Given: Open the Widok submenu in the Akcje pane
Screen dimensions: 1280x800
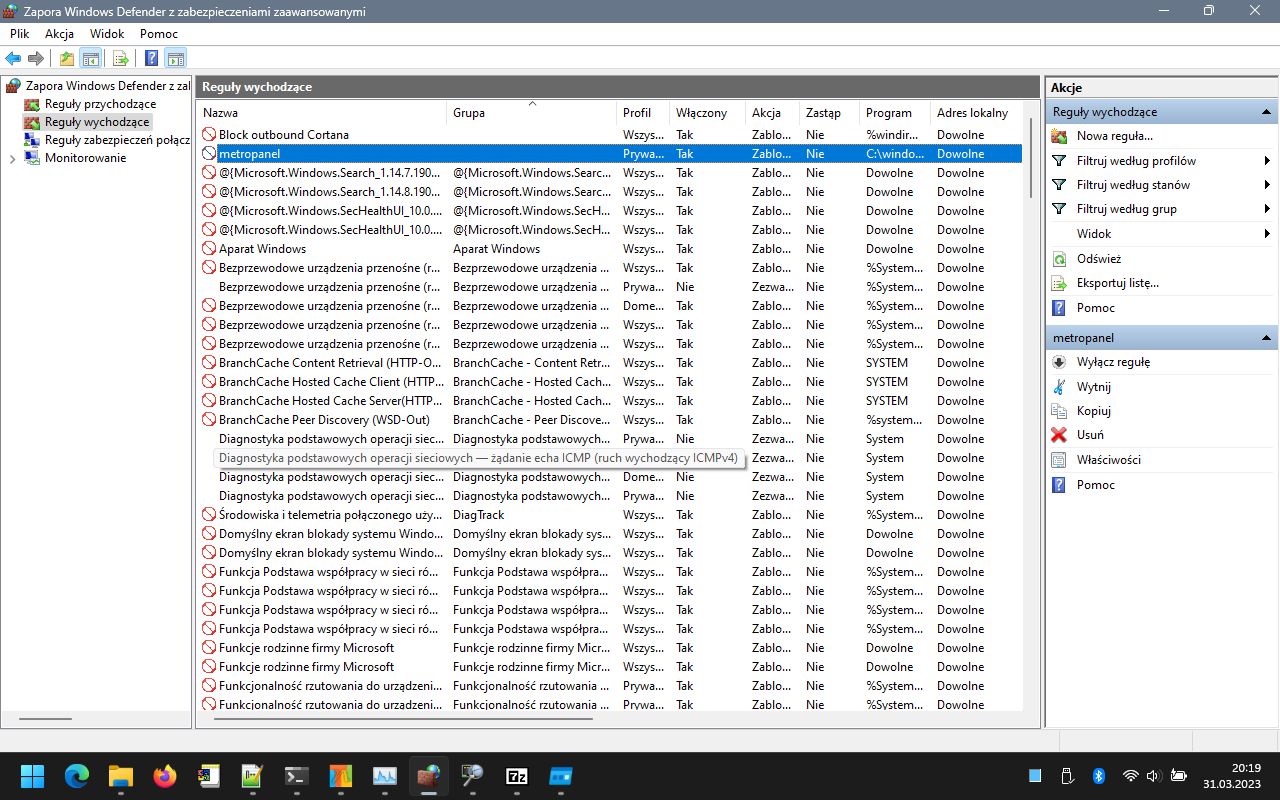Looking at the screenshot, I should coord(1161,234).
